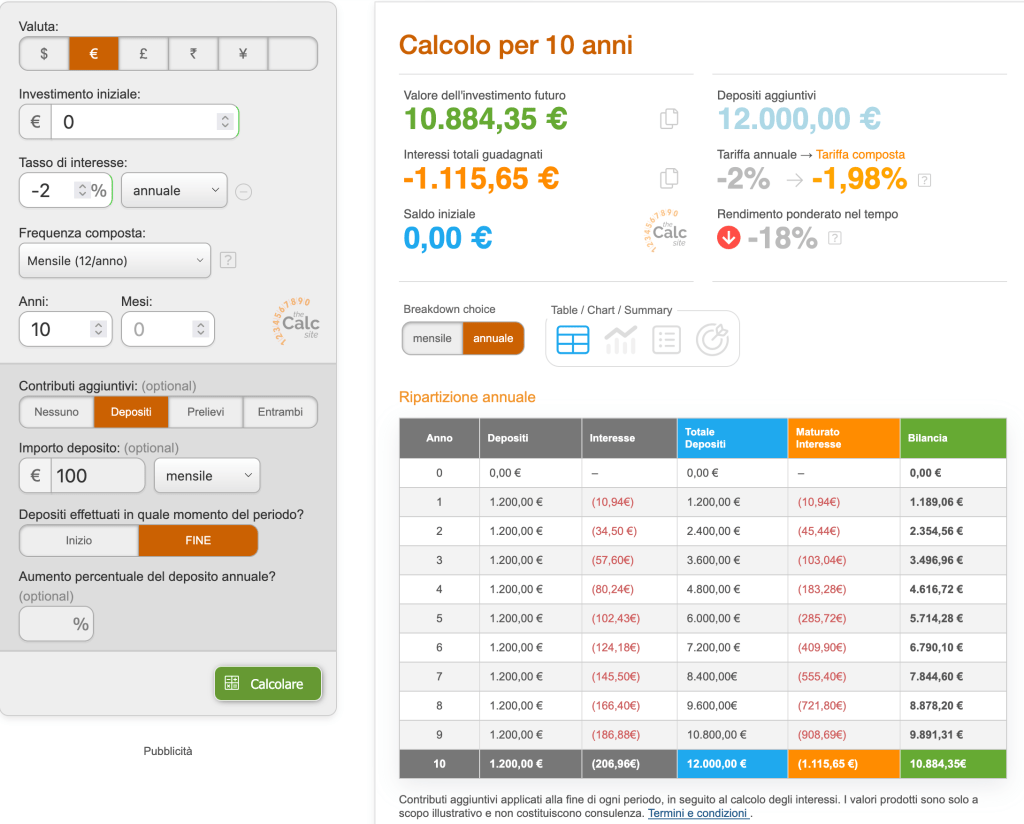Click the Investimento iniziale input field
This screenshot has height=824, width=1024.
tap(136, 122)
